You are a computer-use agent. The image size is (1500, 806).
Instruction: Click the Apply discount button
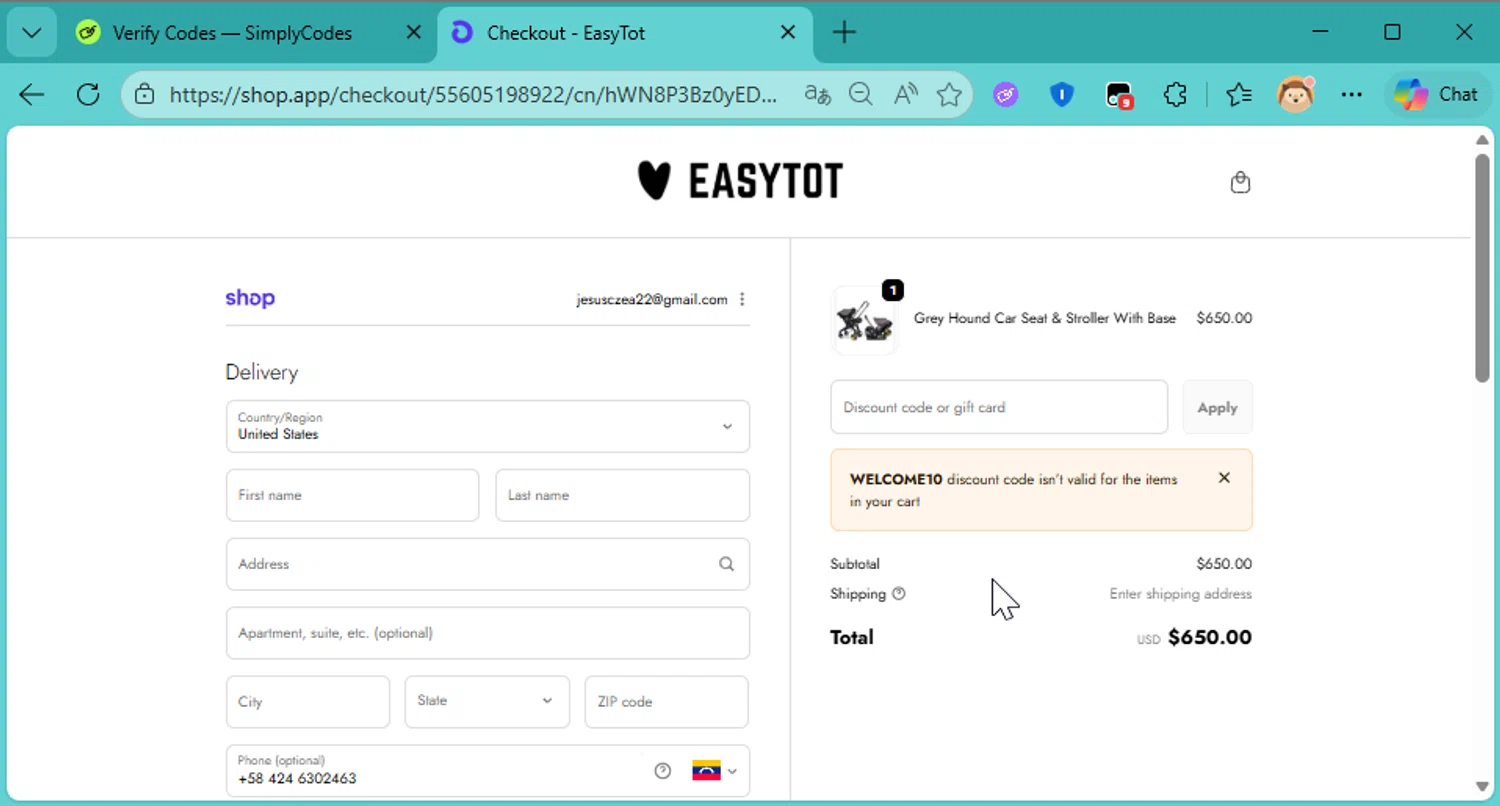coord(1217,407)
